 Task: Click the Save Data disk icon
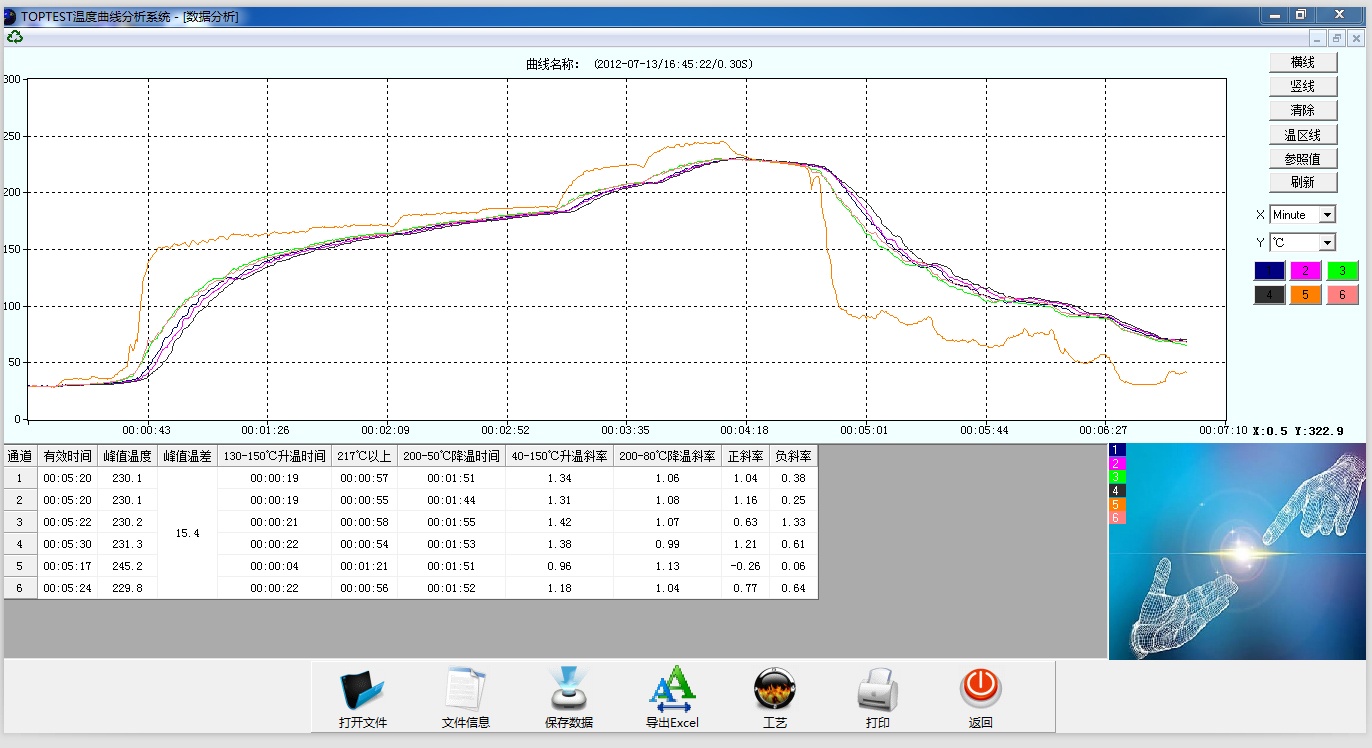(x=568, y=691)
